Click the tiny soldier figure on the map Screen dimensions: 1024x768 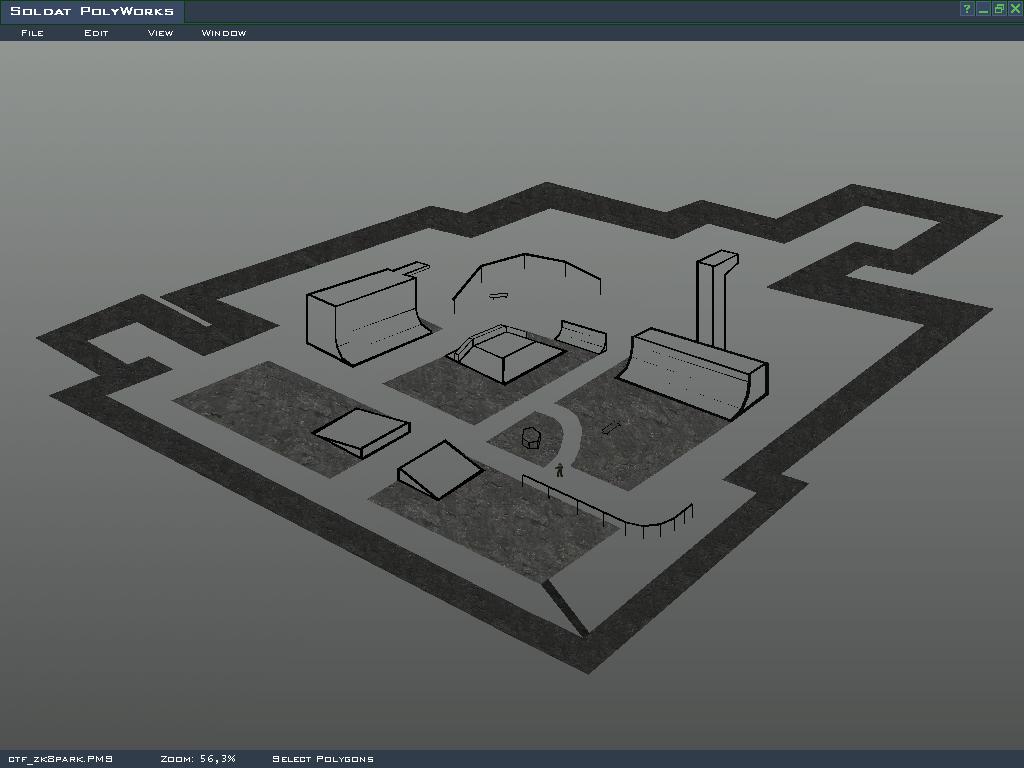(x=559, y=469)
